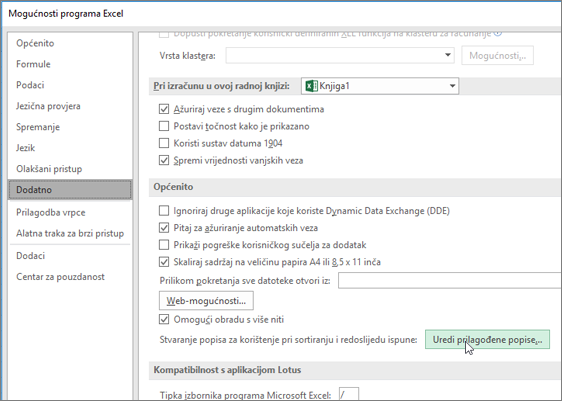Select Olakšani pristup in the list
This screenshot has height=401, width=562.
click(49, 169)
